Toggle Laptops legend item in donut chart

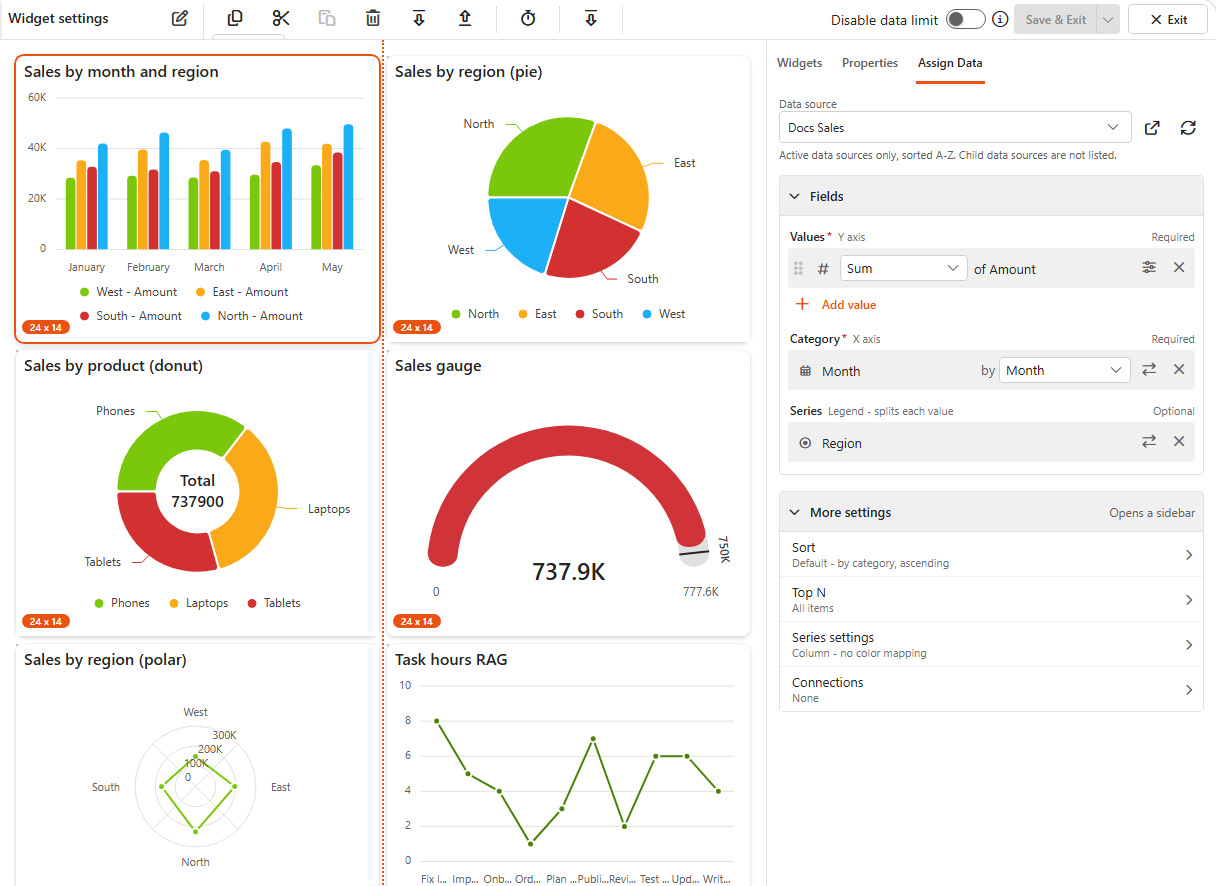click(198, 603)
